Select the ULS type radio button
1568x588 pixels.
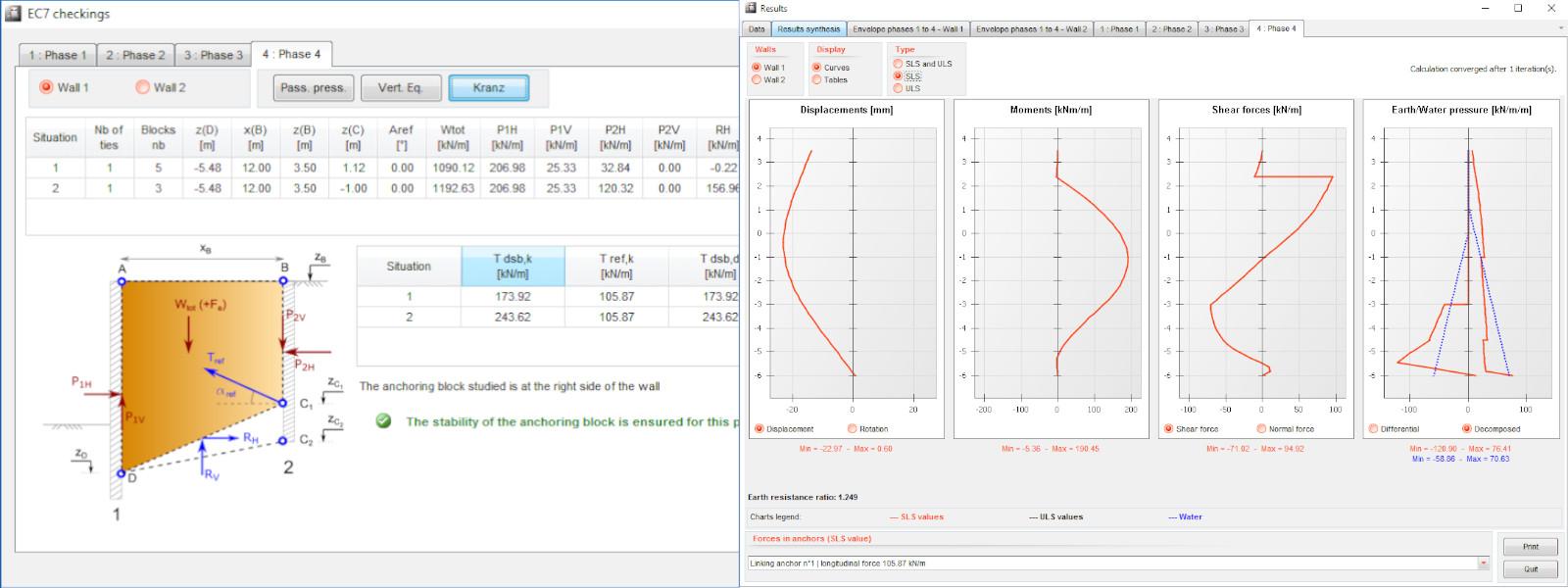pyautogui.click(x=898, y=88)
